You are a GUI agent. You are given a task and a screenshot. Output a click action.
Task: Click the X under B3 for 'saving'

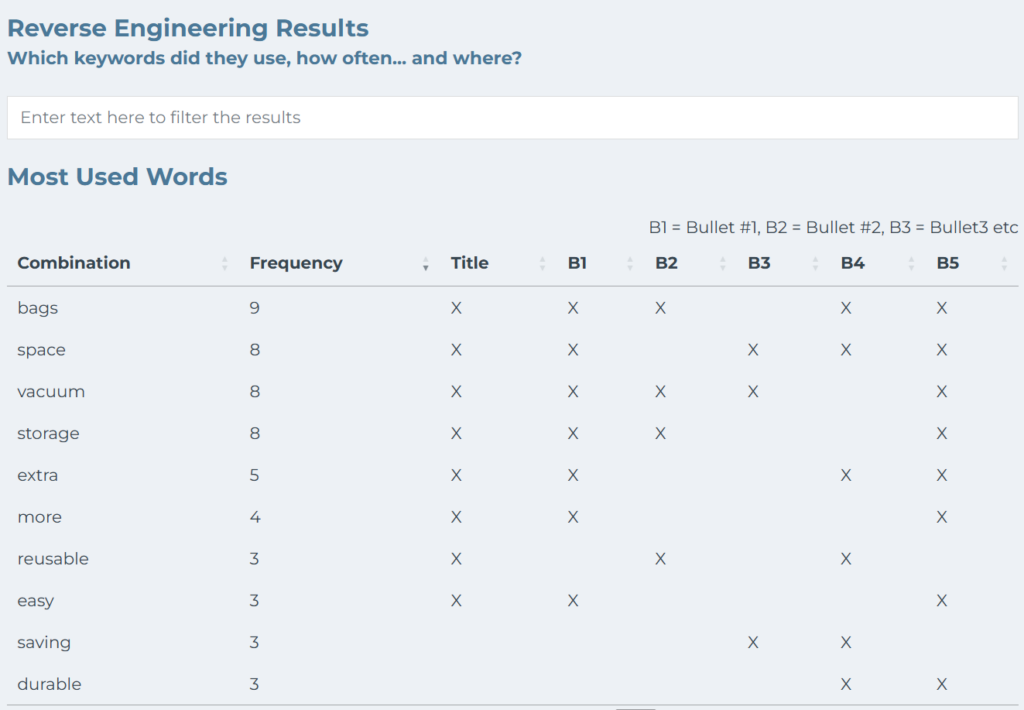coord(753,643)
